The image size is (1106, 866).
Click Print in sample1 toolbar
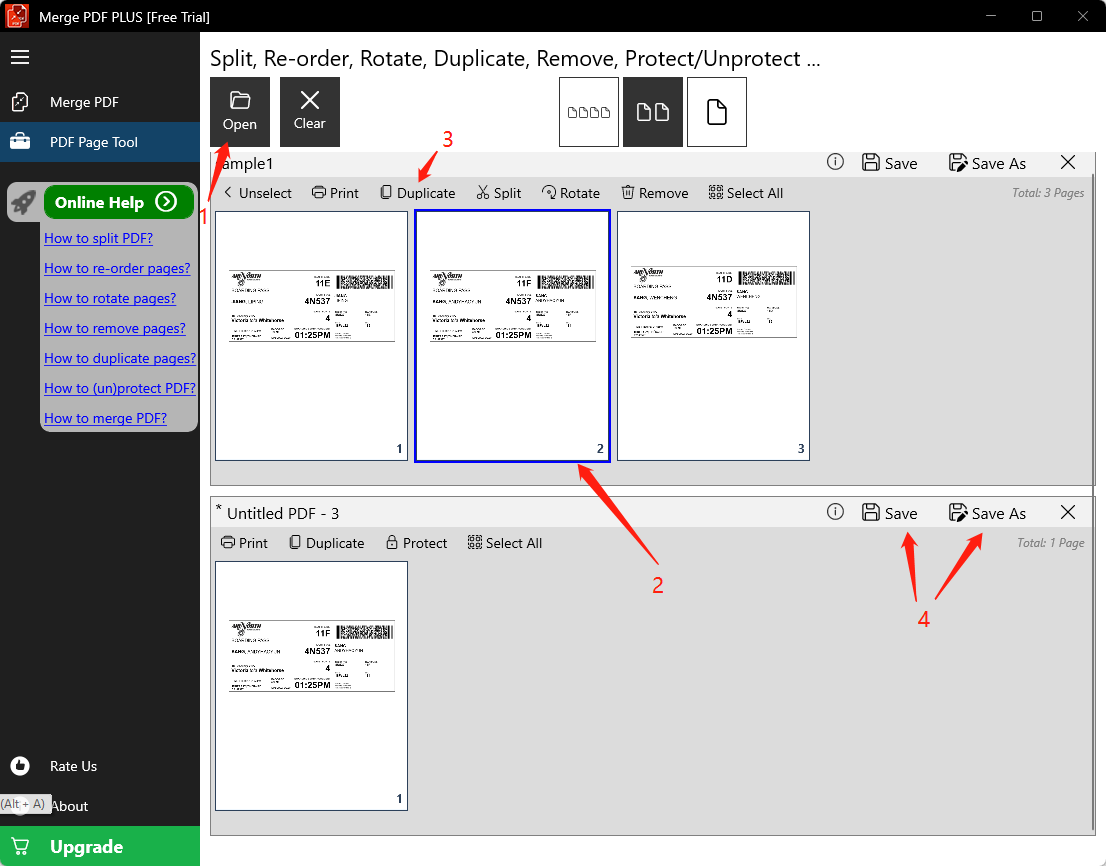click(x=335, y=193)
